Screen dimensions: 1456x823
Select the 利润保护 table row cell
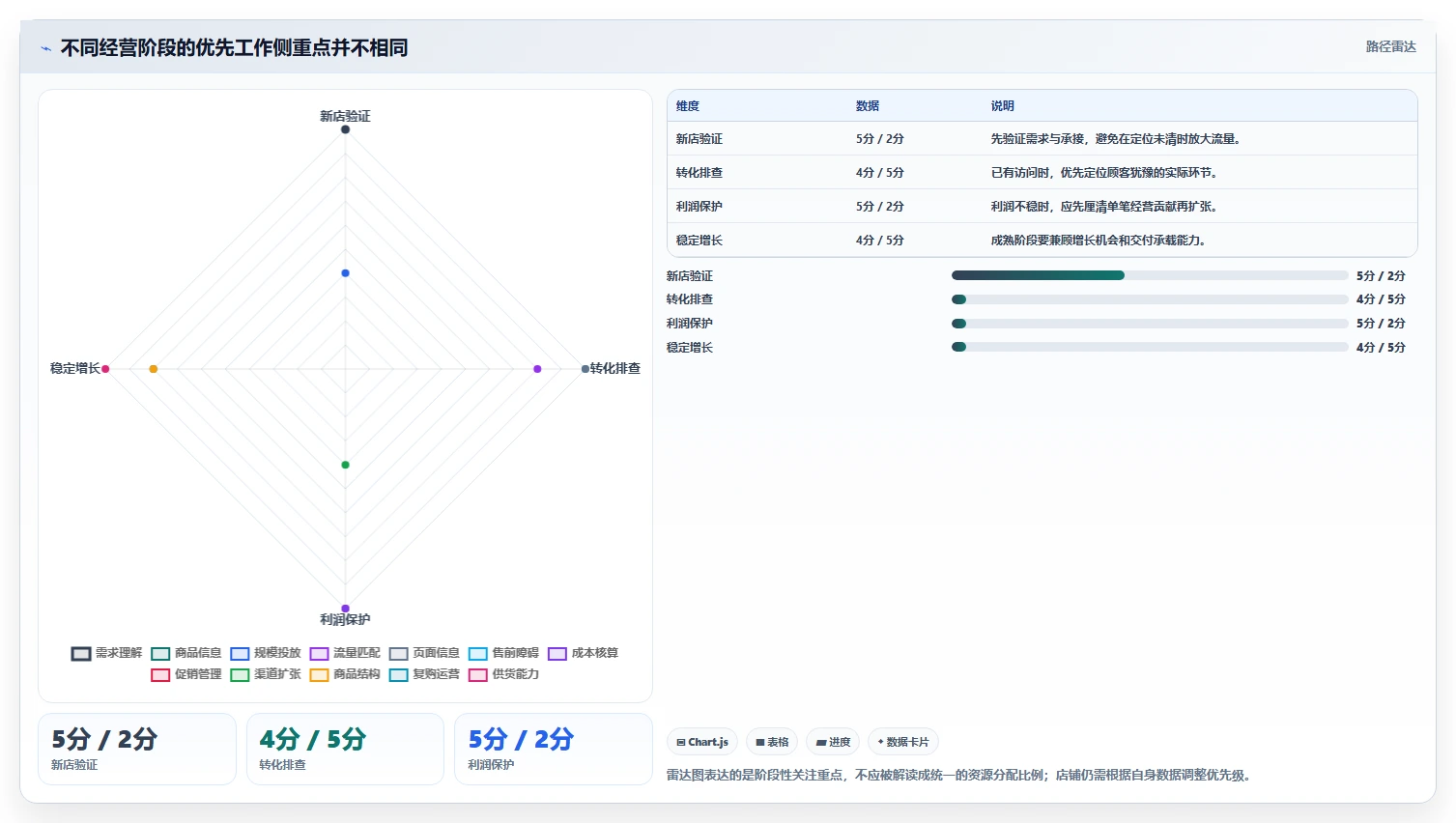(699, 207)
